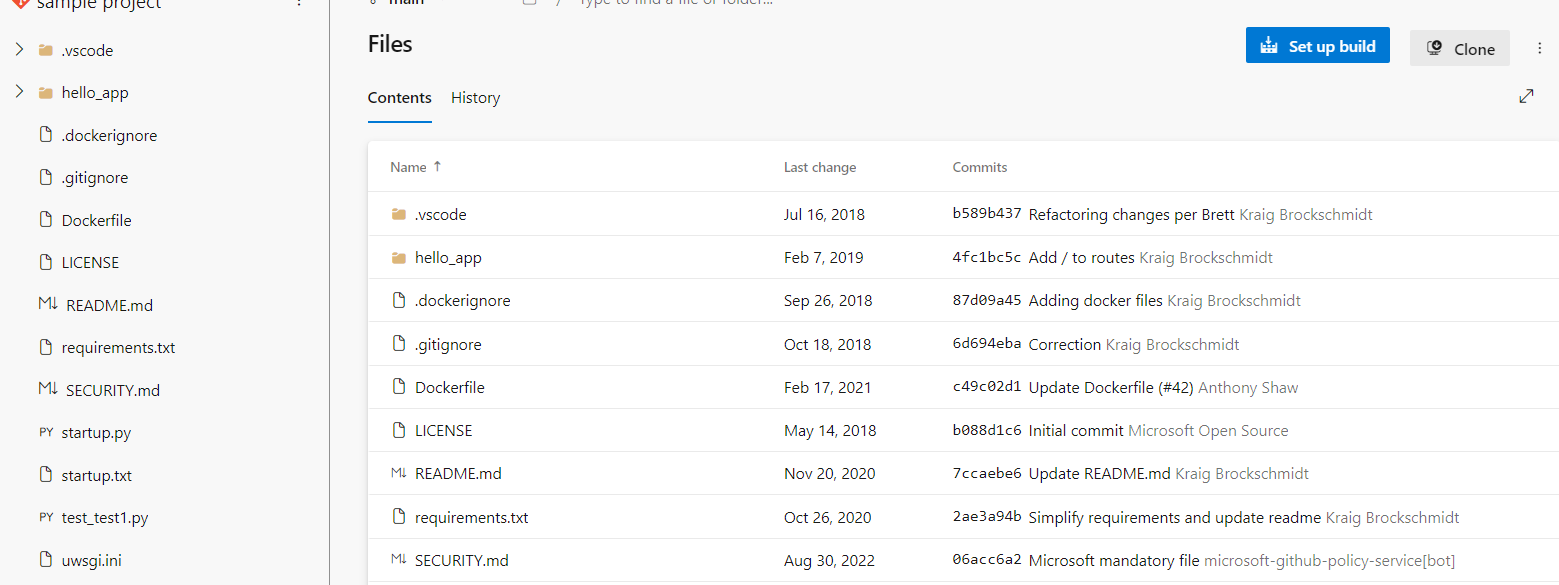
Task: Expand the .vscode folder in the sidebar
Action: tap(17, 49)
